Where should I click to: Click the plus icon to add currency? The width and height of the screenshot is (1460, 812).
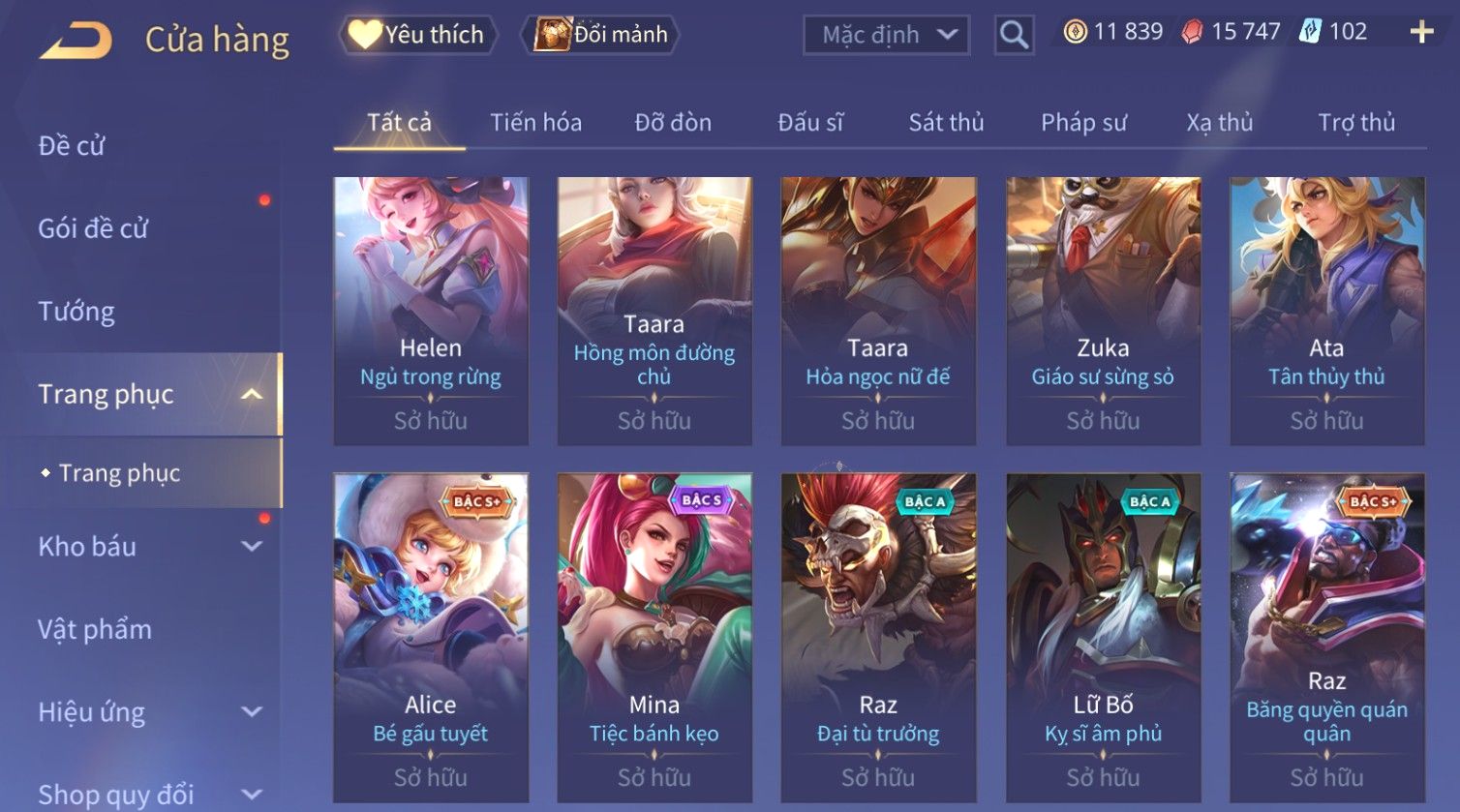[x=1421, y=32]
